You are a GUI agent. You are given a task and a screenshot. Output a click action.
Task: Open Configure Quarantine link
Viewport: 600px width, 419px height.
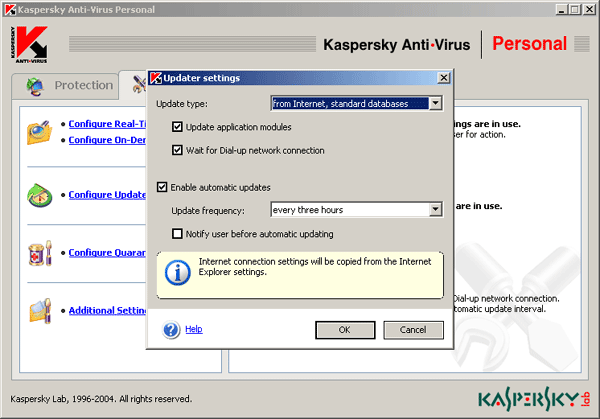(x=107, y=253)
